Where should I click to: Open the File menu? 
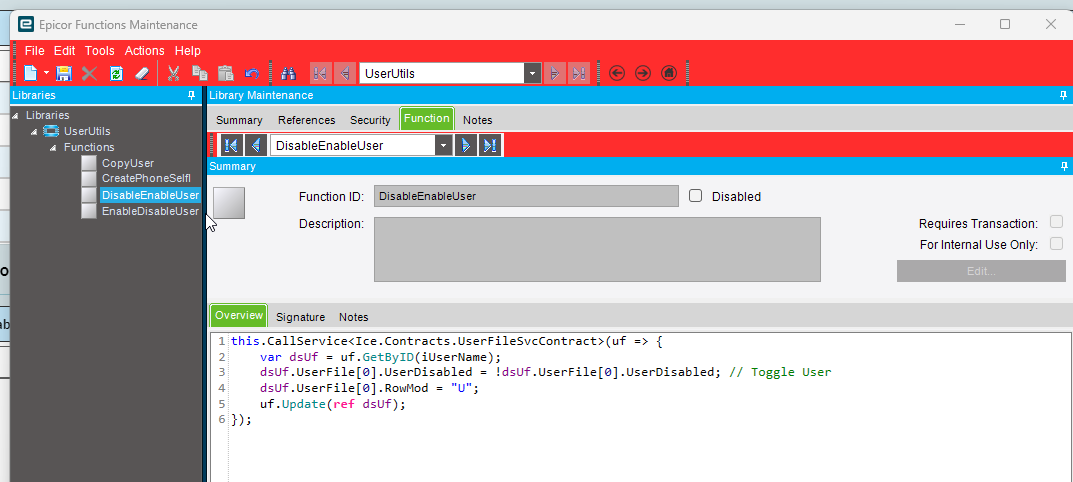pos(34,51)
